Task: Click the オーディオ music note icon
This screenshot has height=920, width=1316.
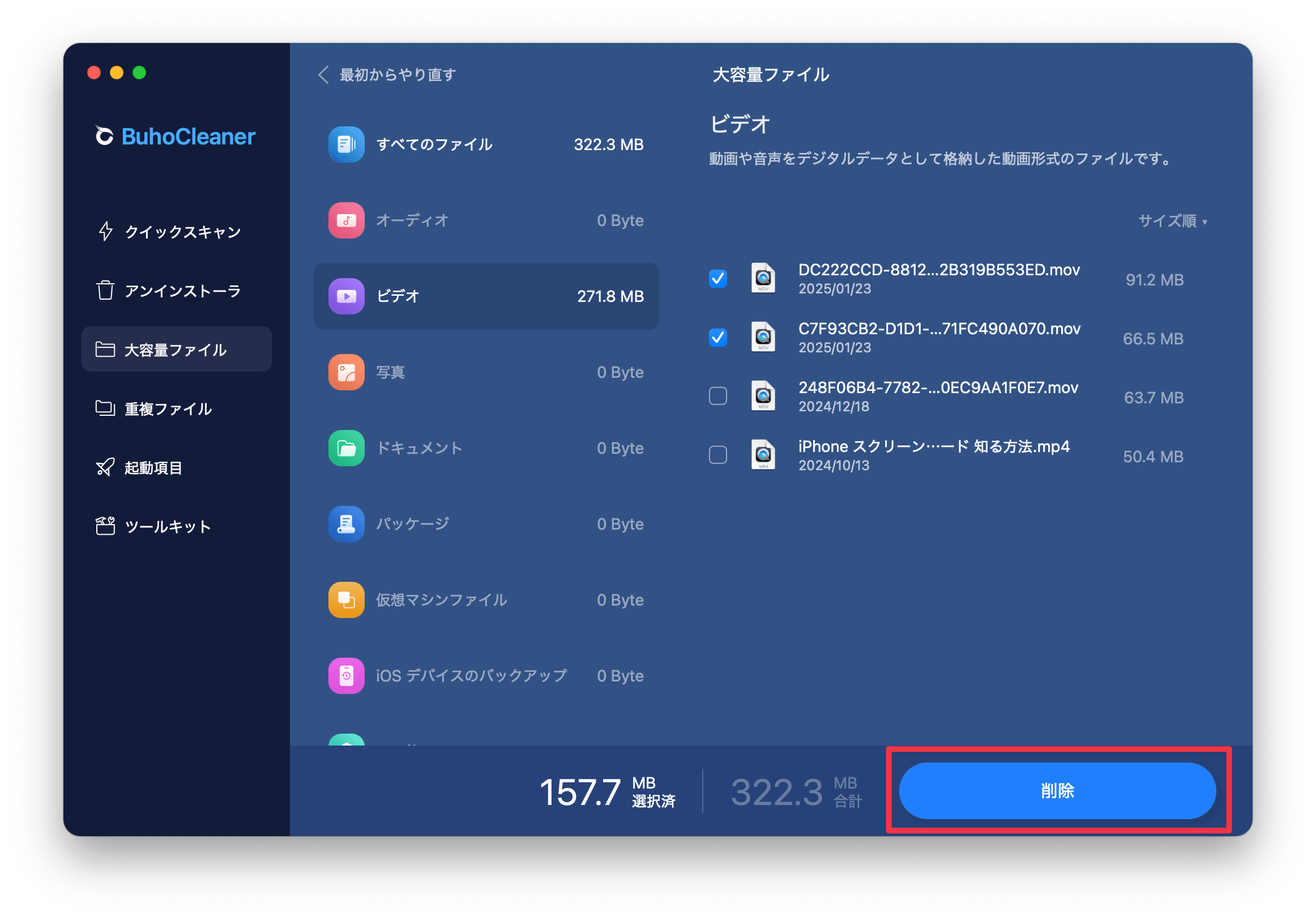Action: pos(346,220)
